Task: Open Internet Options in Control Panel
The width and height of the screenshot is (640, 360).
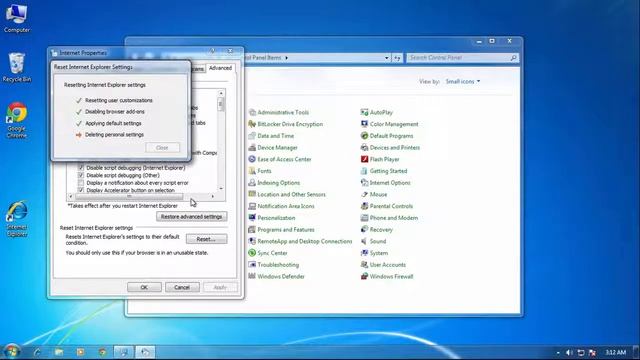Action: pos(386,183)
